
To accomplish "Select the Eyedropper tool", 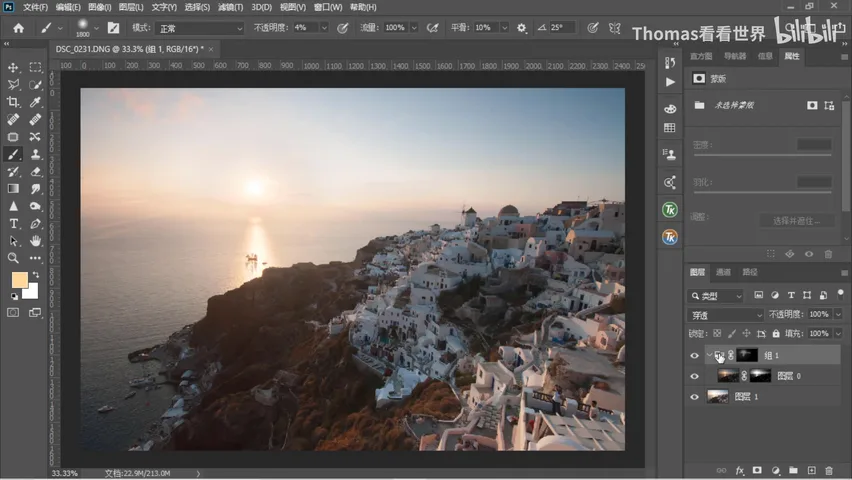I will click(35, 102).
